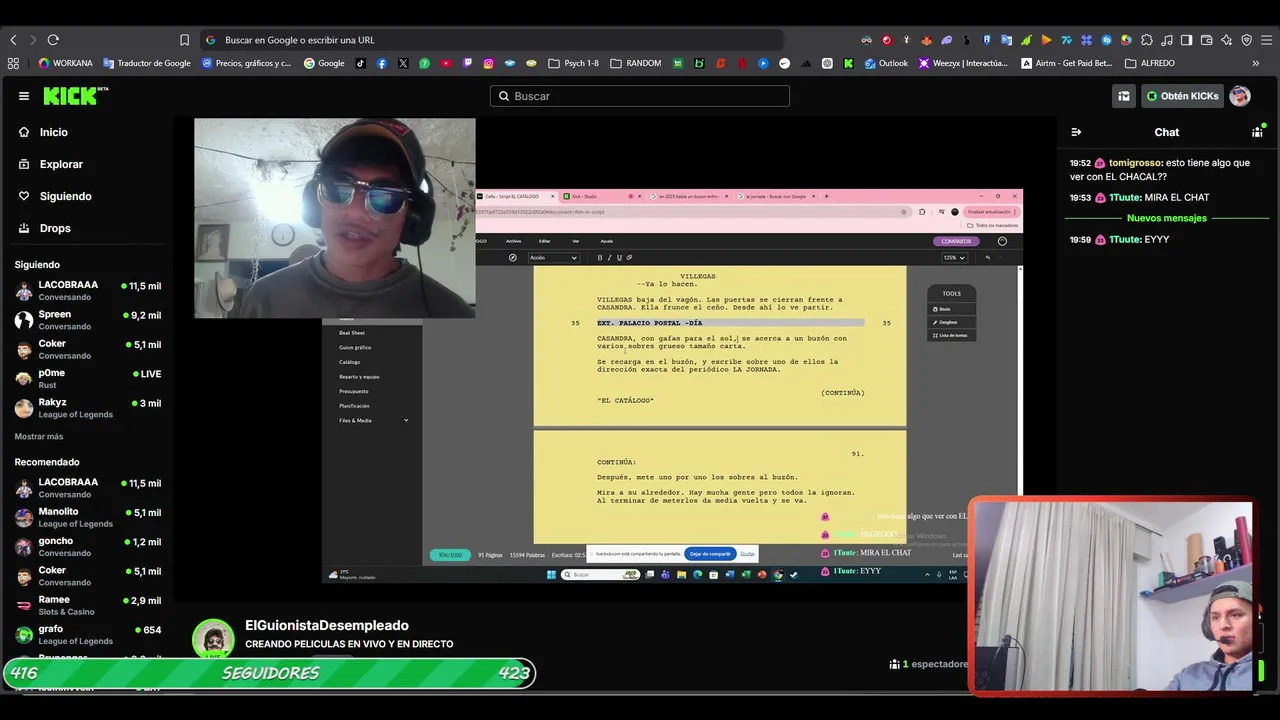This screenshot has height=720, width=1280.
Task: Click the Windows Start button in shared screen
Action: 551,574
